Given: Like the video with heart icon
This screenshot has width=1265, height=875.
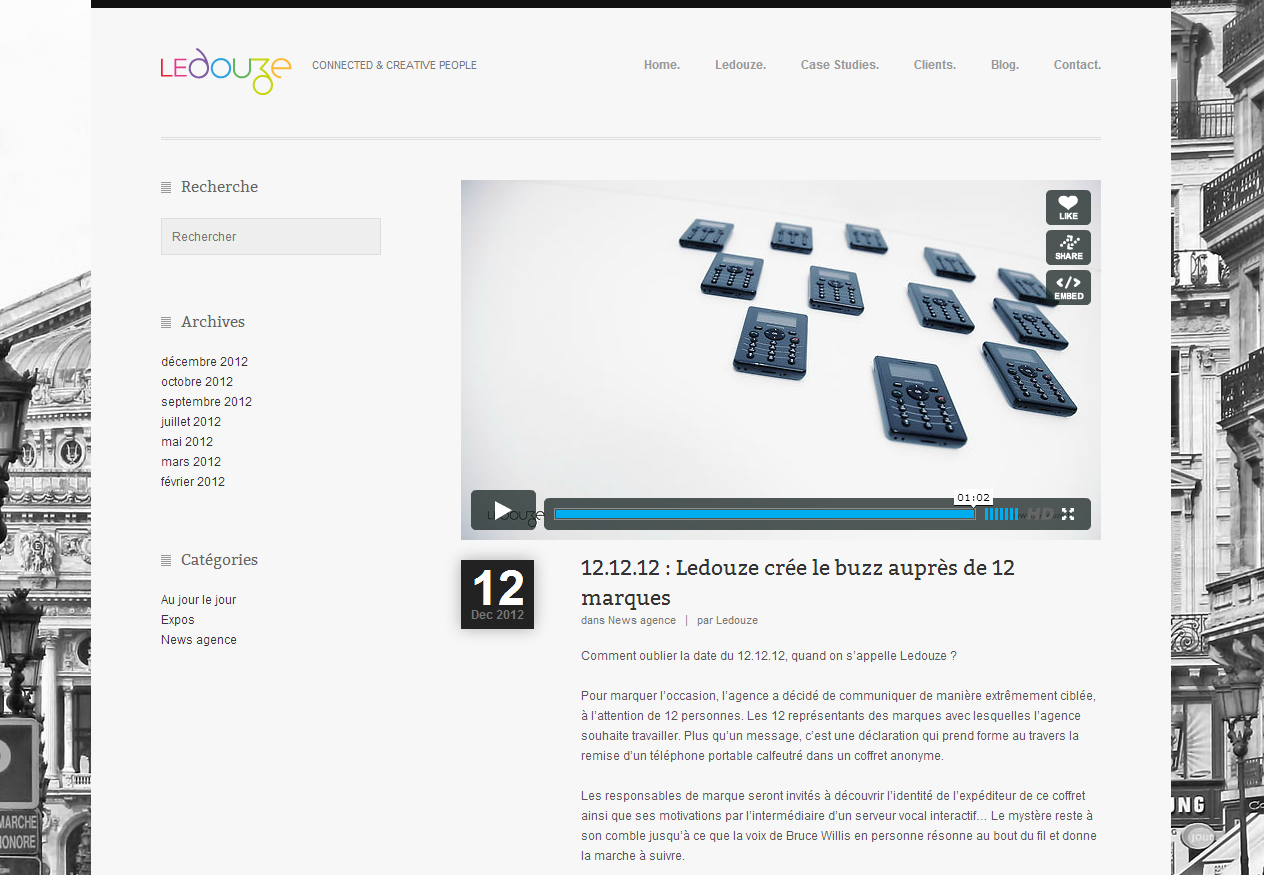Looking at the screenshot, I should point(1068,207).
